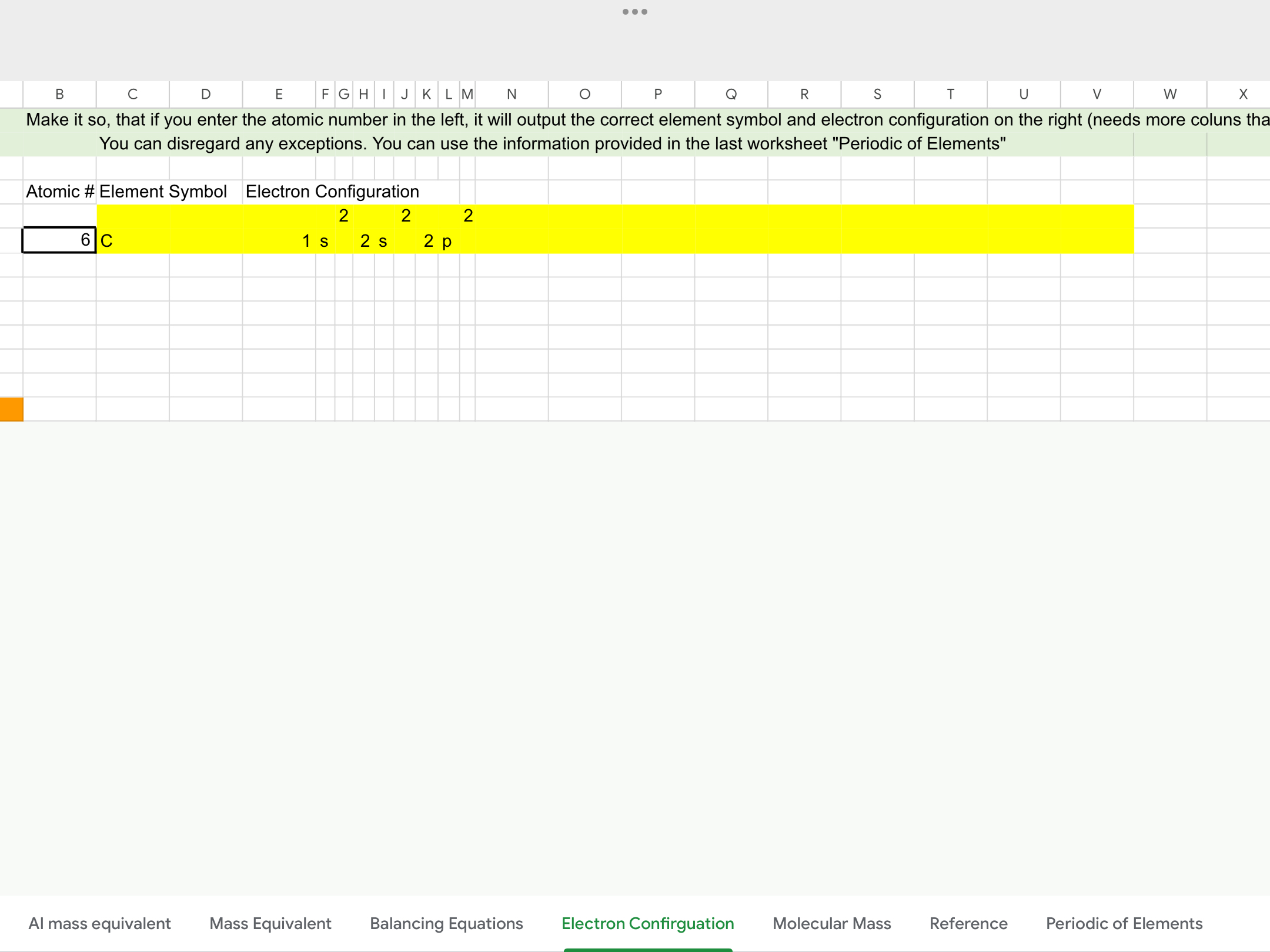Image resolution: width=1270 pixels, height=952 pixels.
Task: Switch to the Reference sheet tab
Action: click(968, 923)
